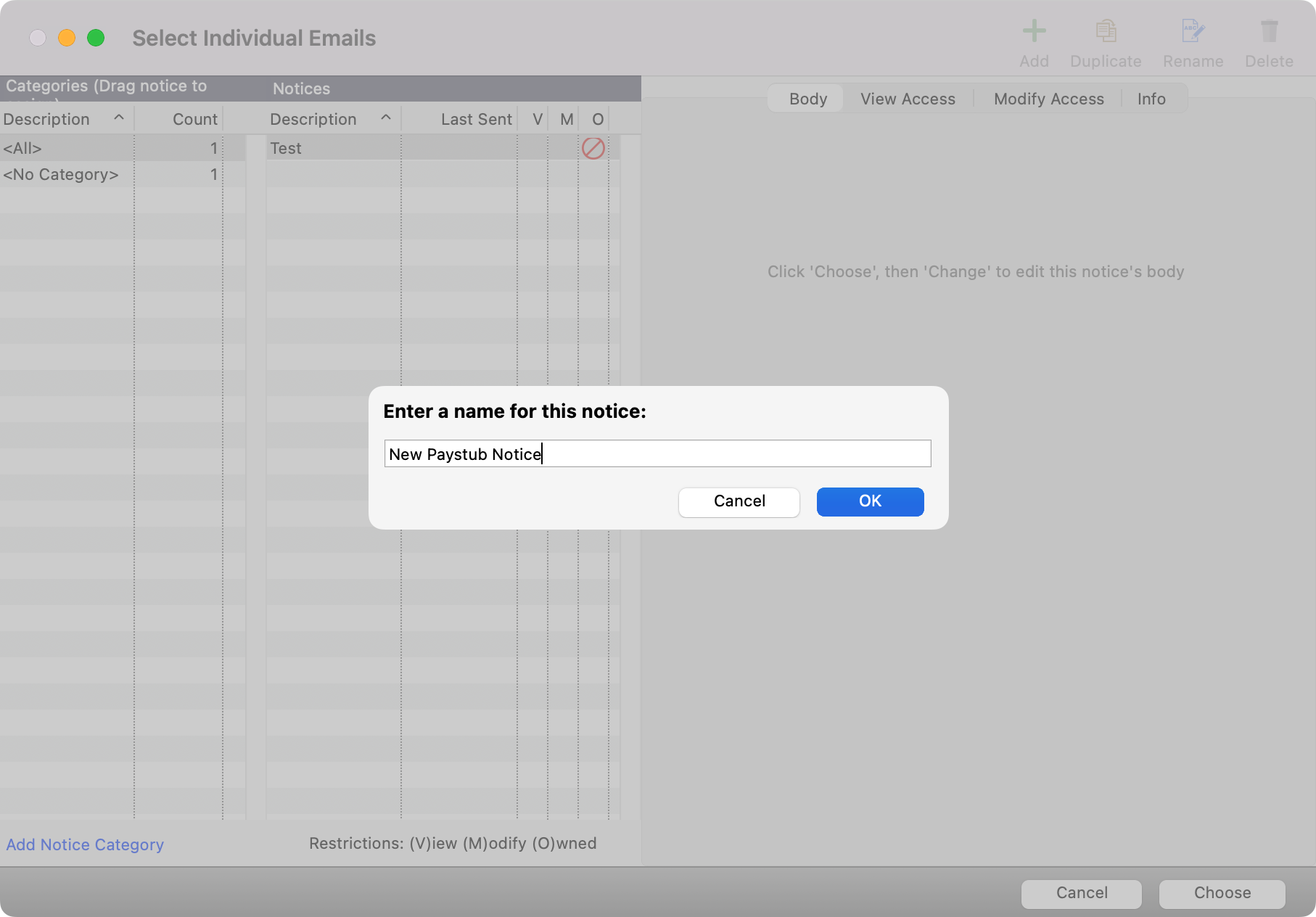
Task: Click the red prohibited icon in Test row
Action: pos(593,149)
